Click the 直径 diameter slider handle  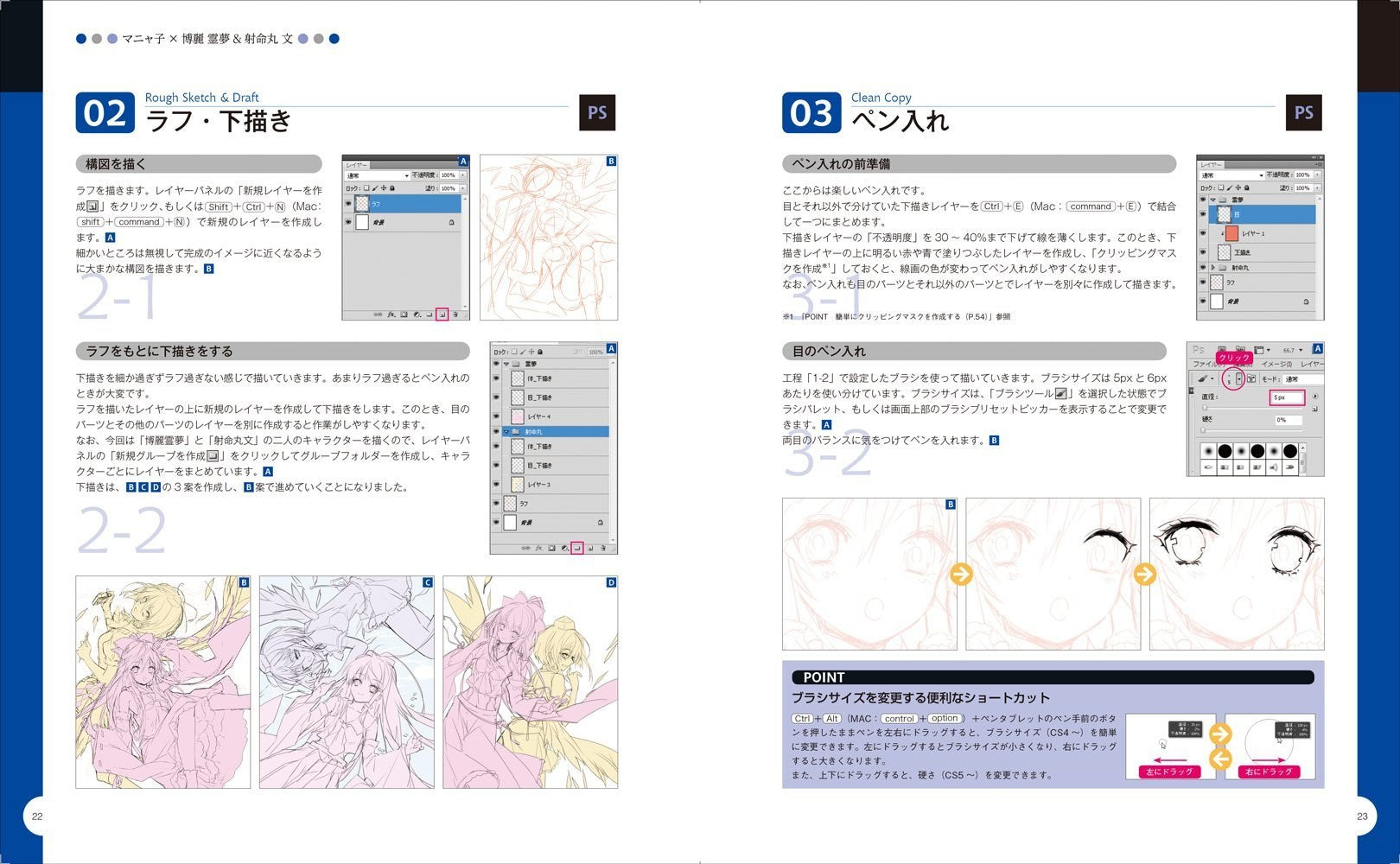(1204, 408)
